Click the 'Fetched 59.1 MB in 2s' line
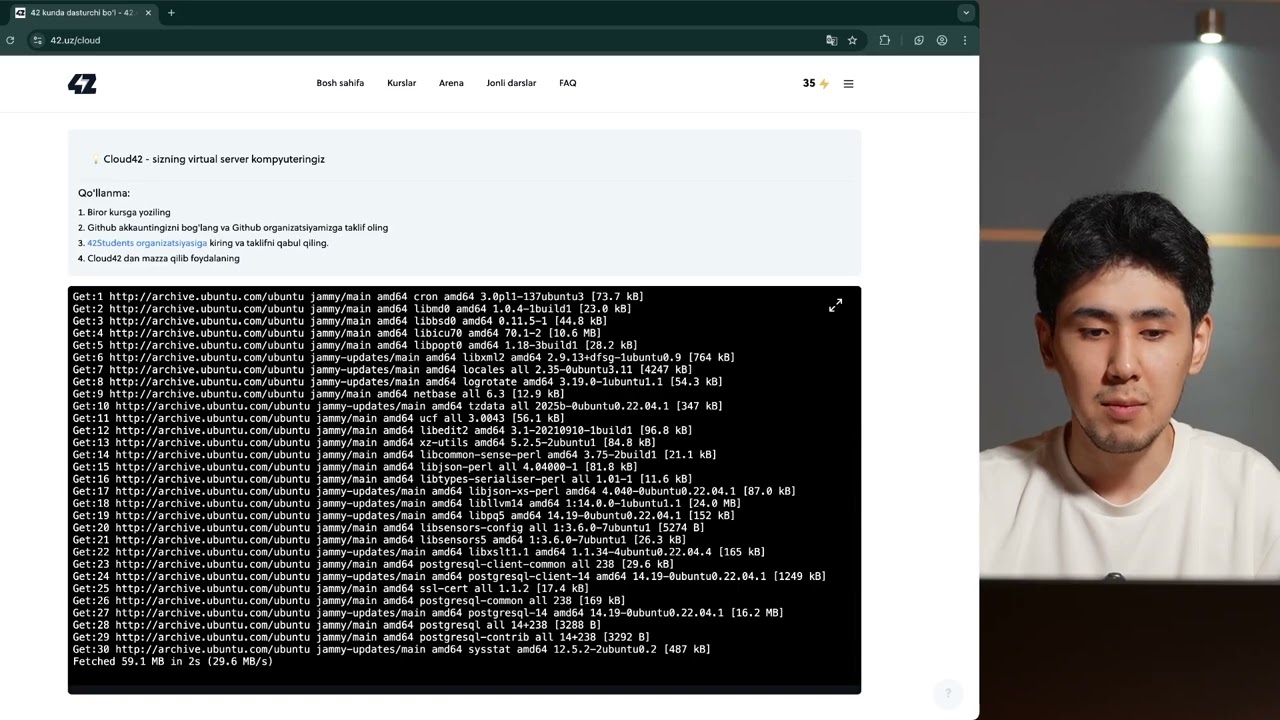This screenshot has height=720, width=1280. 172,661
